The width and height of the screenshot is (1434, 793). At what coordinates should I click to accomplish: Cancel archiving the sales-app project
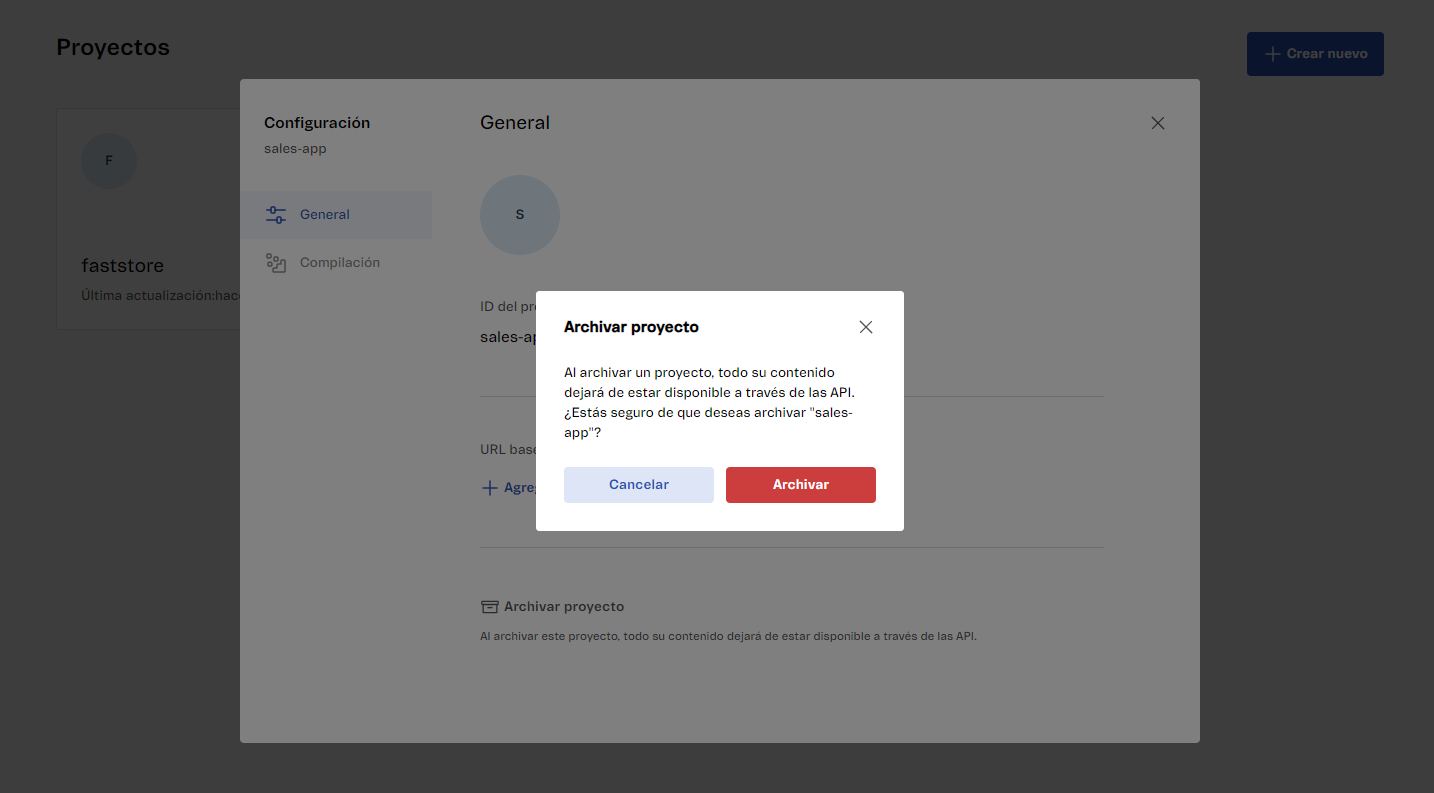tap(638, 484)
